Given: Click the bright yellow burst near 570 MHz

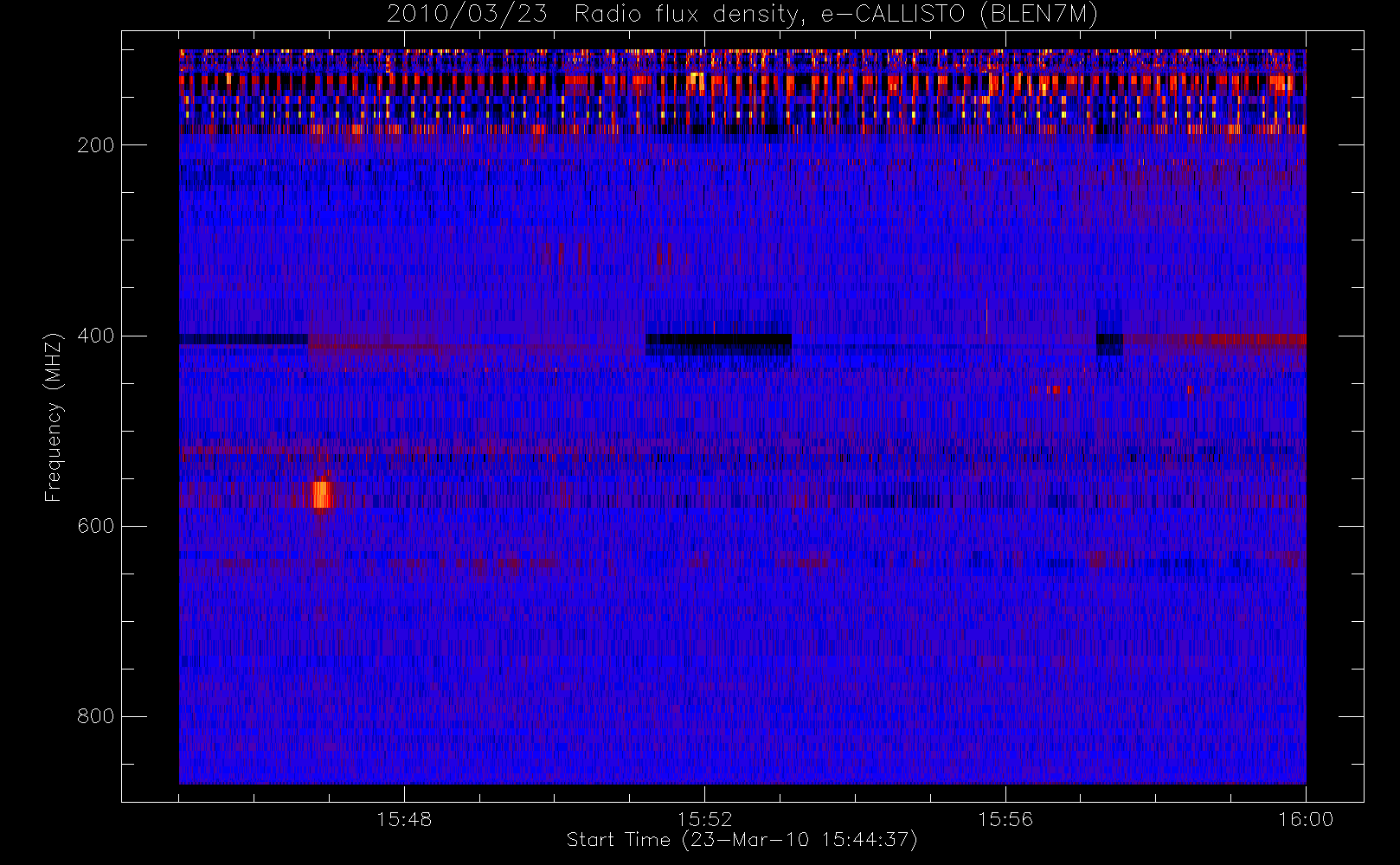Looking at the screenshot, I should pos(322,494).
